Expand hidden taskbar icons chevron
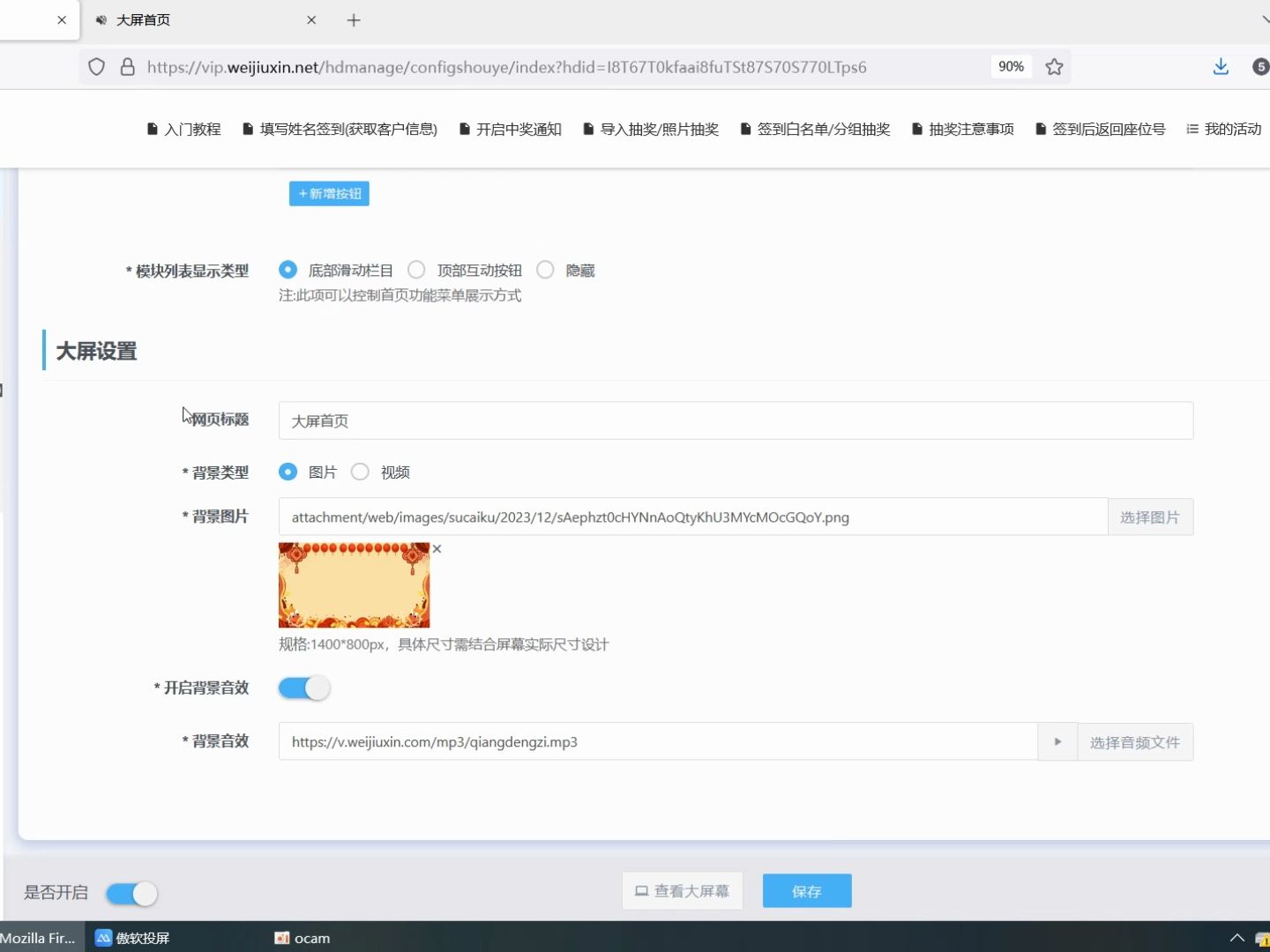 tap(1237, 938)
